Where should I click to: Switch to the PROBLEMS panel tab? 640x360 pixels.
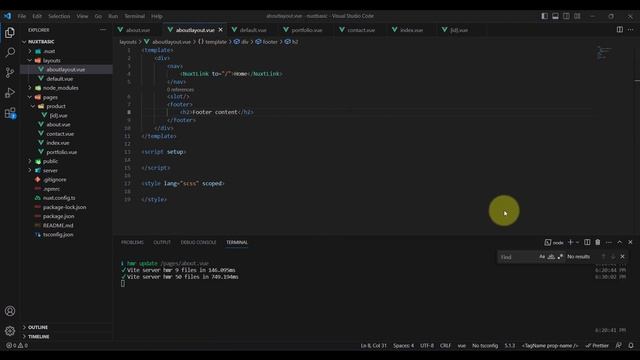pos(132,242)
